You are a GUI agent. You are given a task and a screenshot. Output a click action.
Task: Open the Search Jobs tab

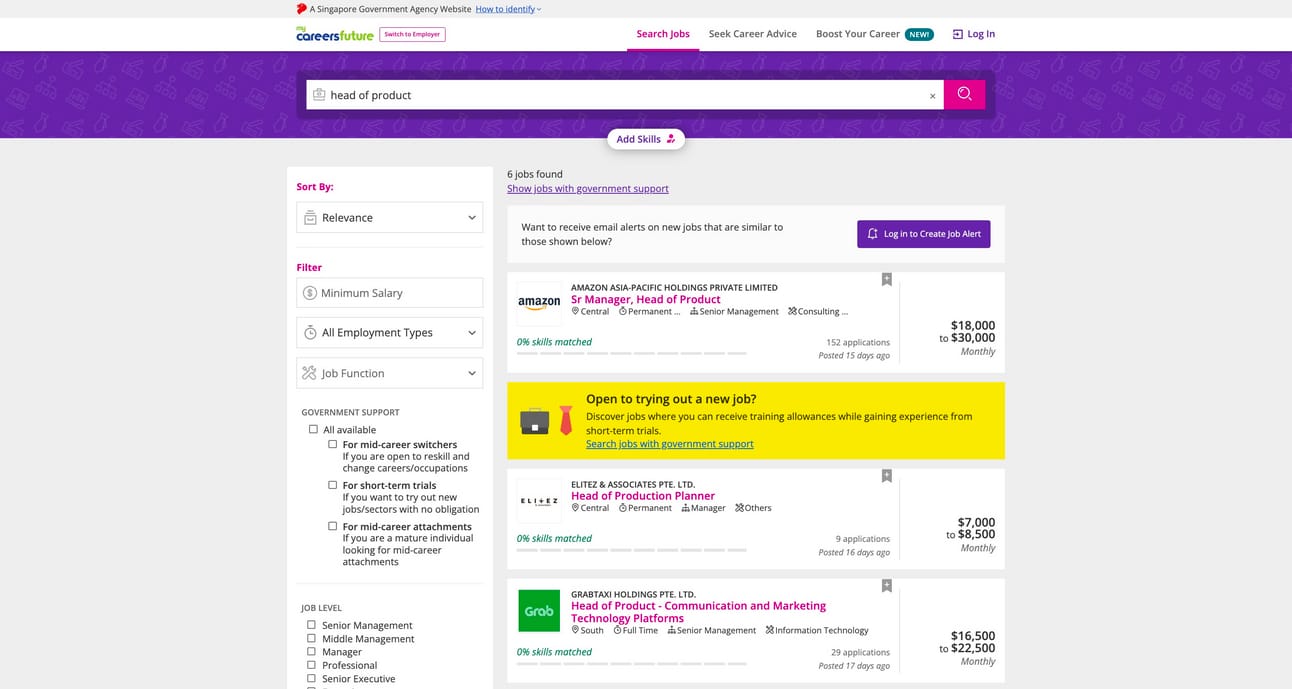point(663,34)
